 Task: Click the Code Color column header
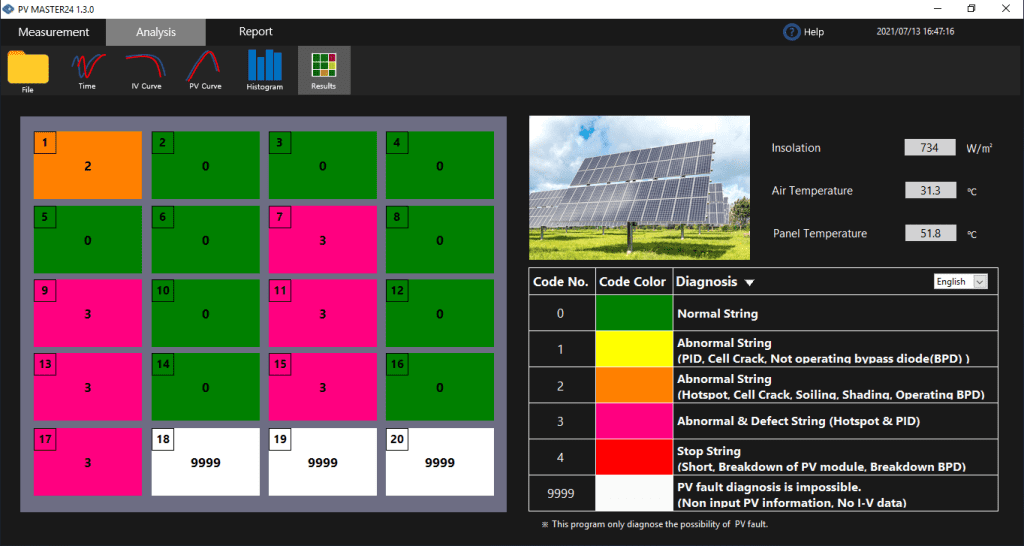pyautogui.click(x=632, y=281)
